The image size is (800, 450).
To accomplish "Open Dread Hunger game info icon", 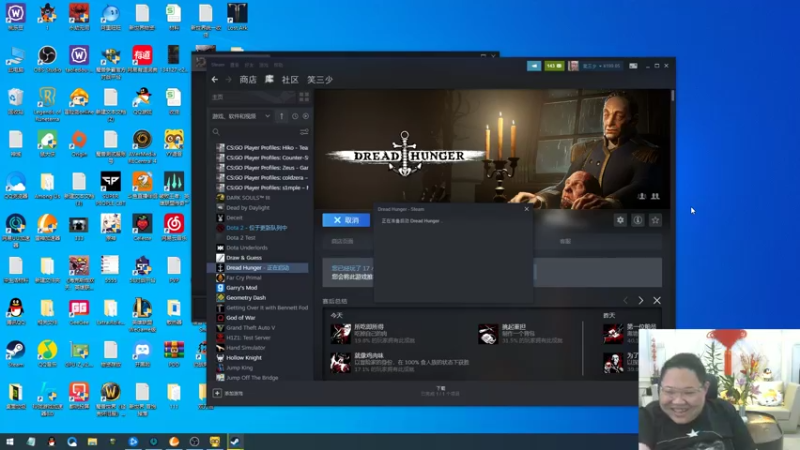I will click(637, 220).
